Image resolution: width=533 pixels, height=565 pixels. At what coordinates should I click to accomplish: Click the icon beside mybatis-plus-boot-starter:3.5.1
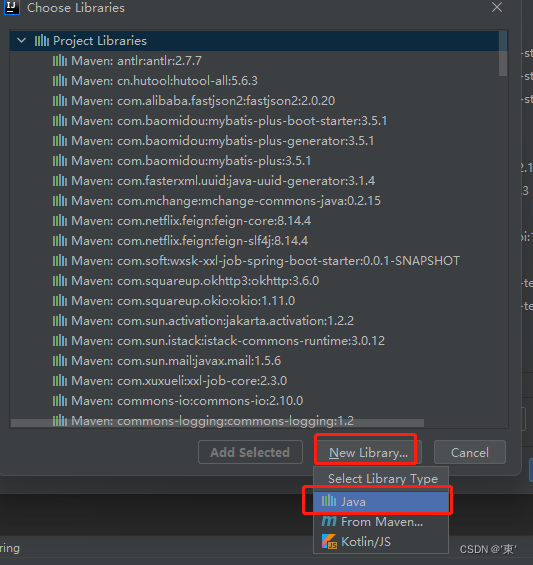pyautogui.click(x=60, y=121)
